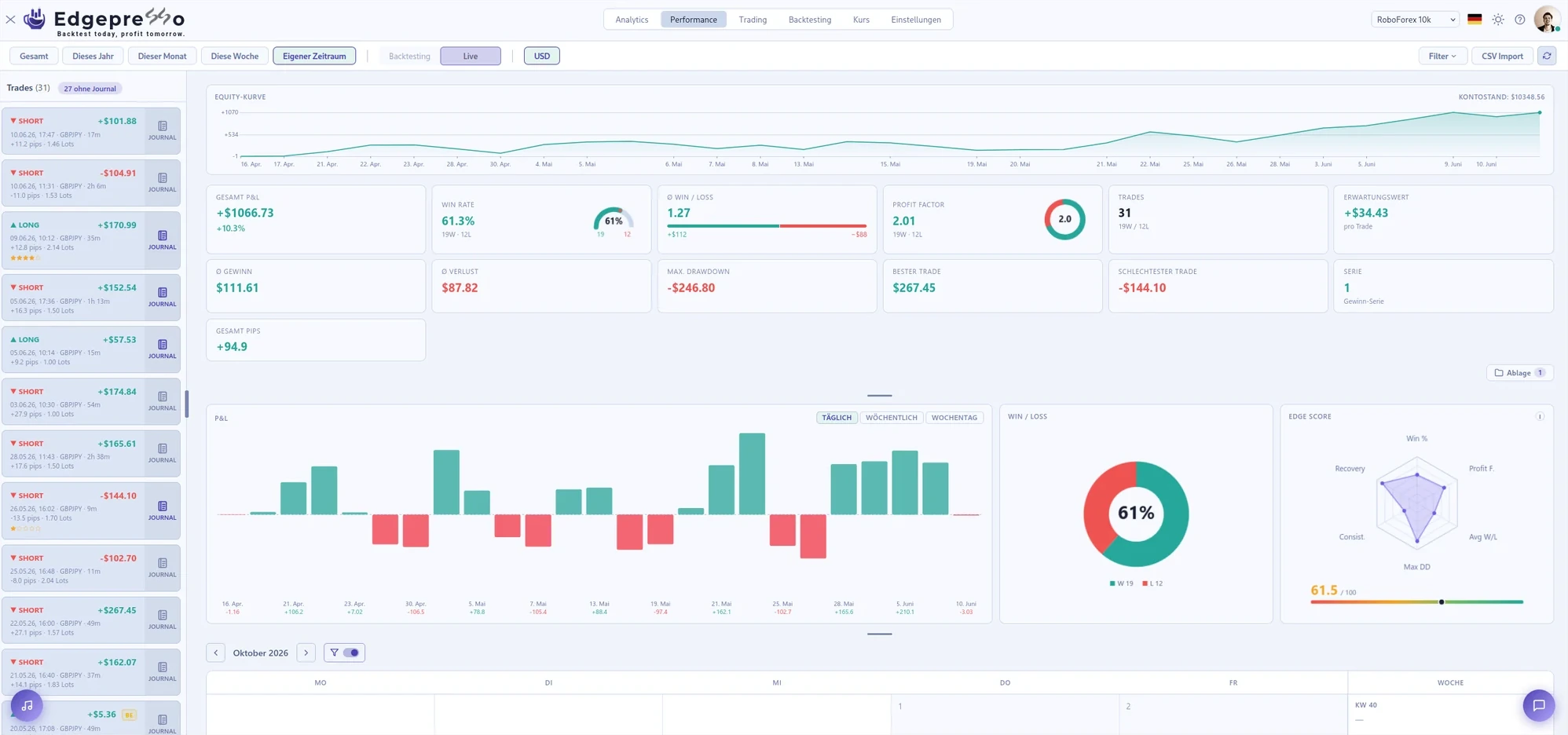Open journal for the +$152.54 short trade
Screen dimensions: 1568x735
click(x=163, y=297)
